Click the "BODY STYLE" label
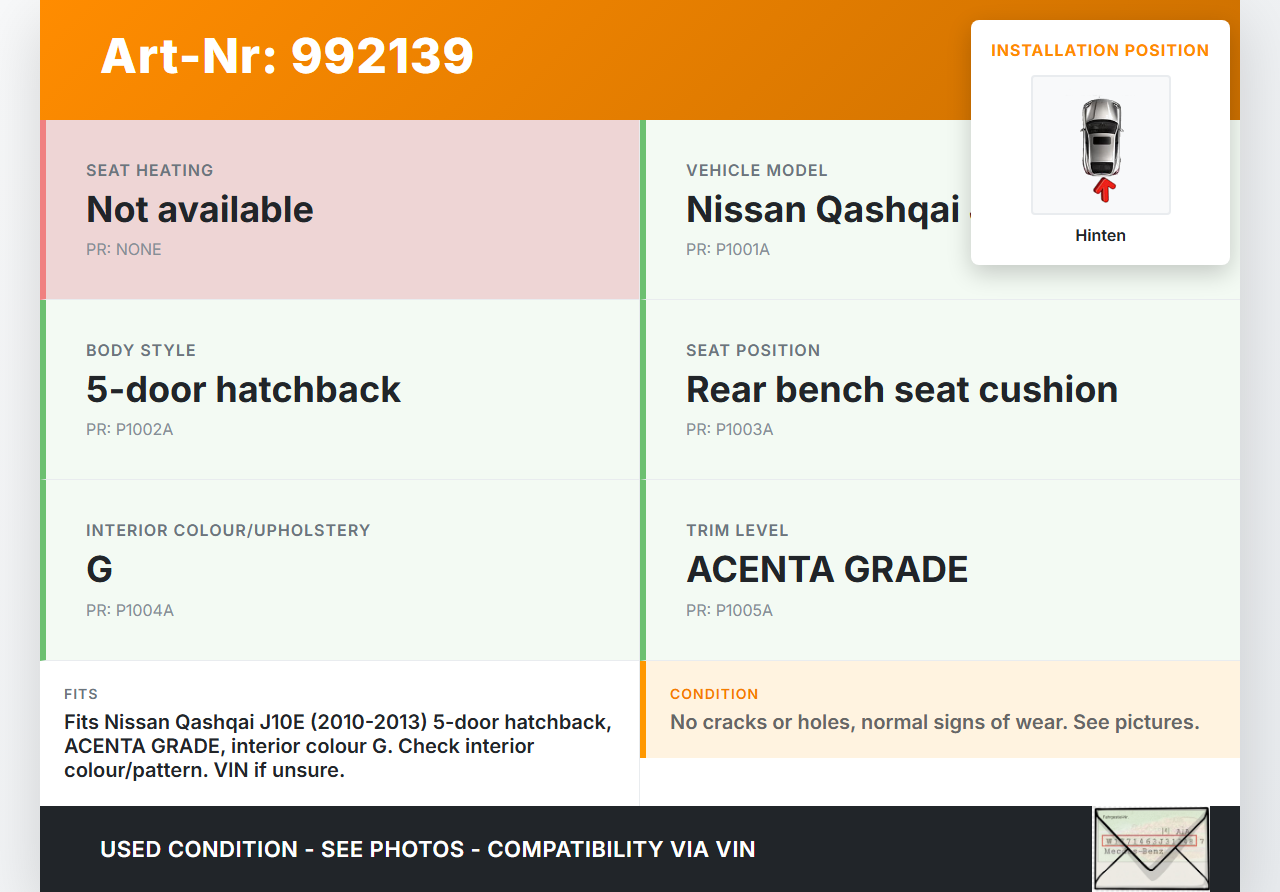The width and height of the screenshot is (1280, 892). pos(141,350)
